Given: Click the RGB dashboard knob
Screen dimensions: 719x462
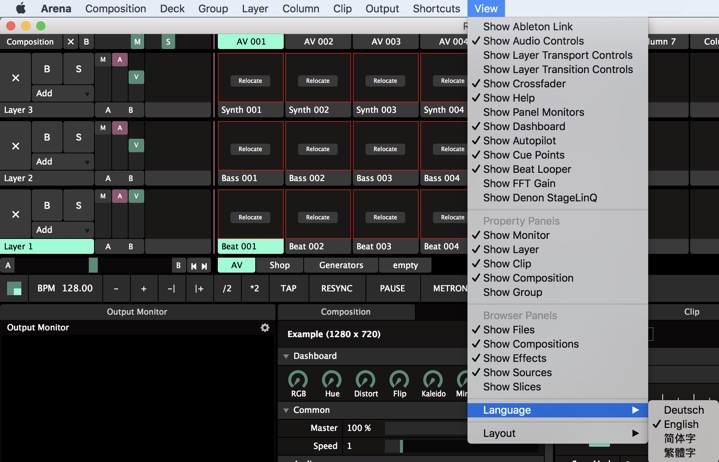Looking at the screenshot, I should (x=298, y=380).
